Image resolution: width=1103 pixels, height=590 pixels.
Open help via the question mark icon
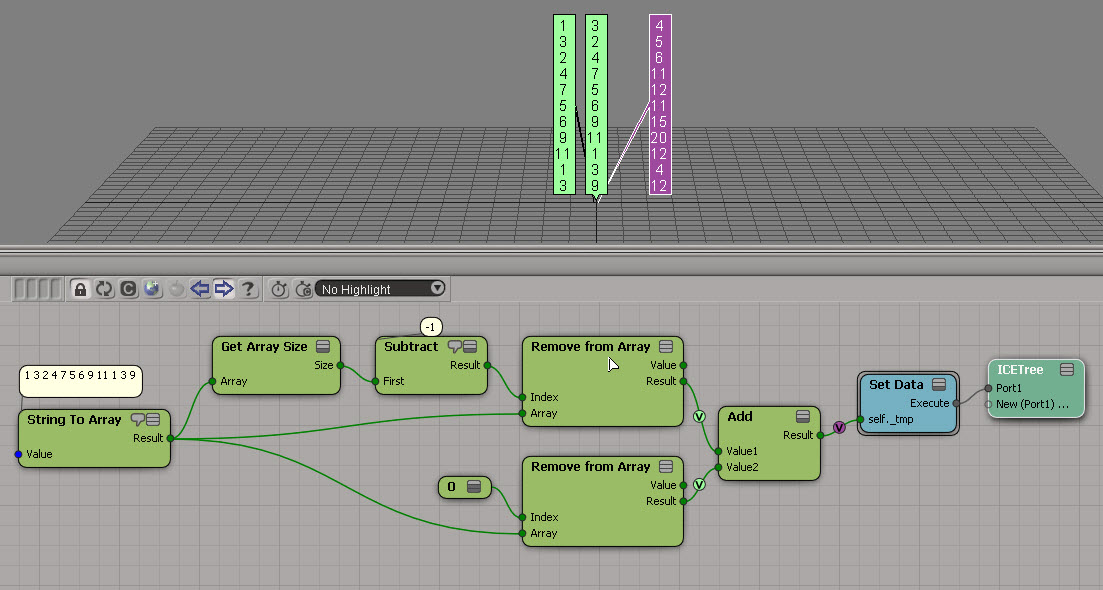coord(248,289)
